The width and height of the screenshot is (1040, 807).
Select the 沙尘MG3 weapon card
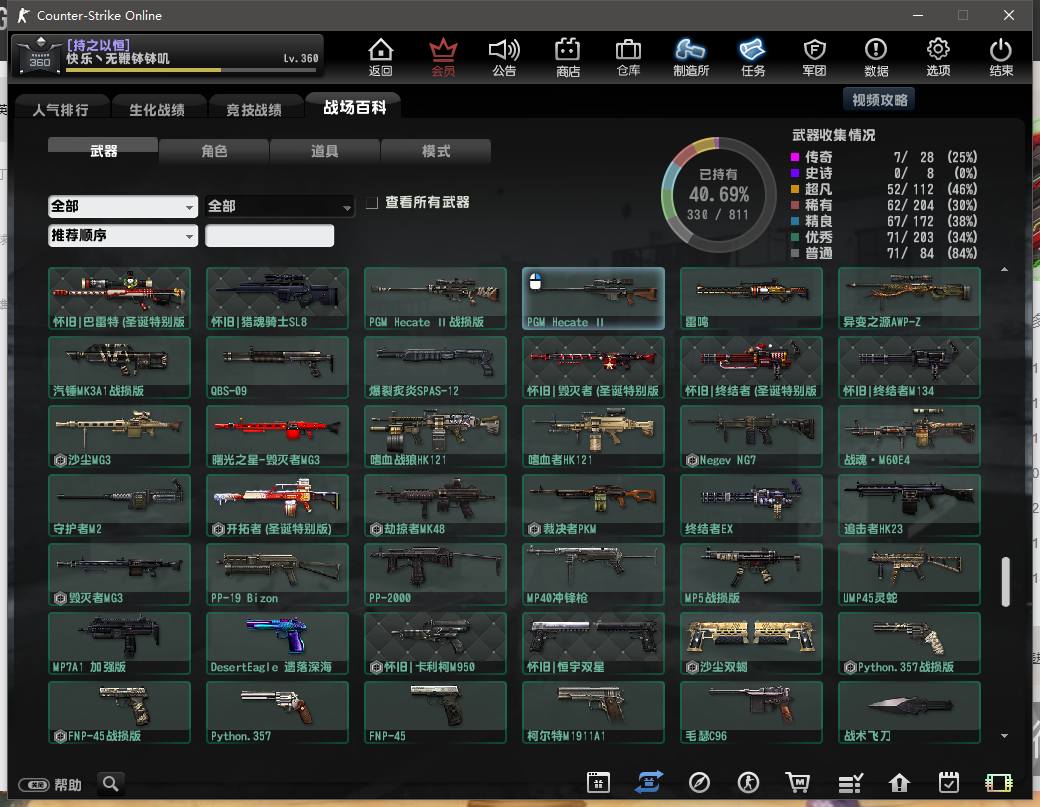coord(119,436)
